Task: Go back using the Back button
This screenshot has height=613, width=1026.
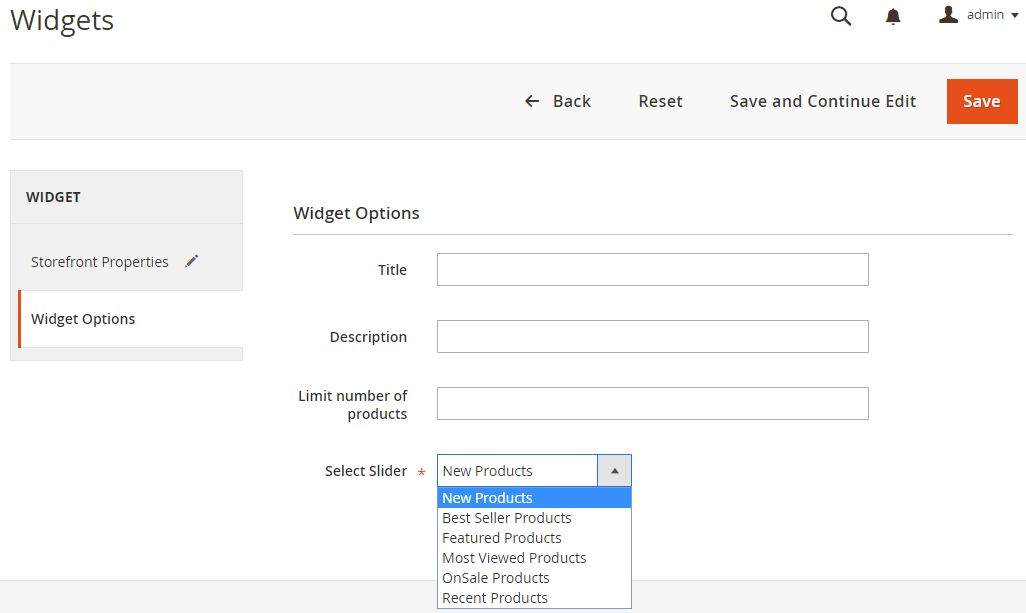Action: pos(558,101)
